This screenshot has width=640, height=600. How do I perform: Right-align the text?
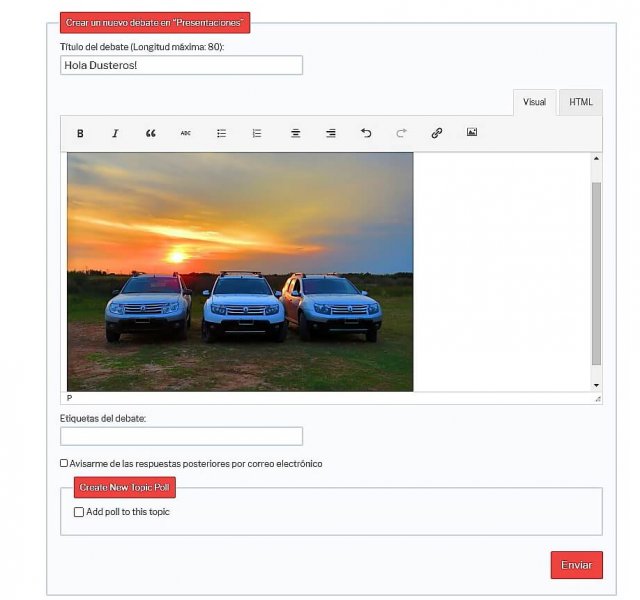pos(331,133)
